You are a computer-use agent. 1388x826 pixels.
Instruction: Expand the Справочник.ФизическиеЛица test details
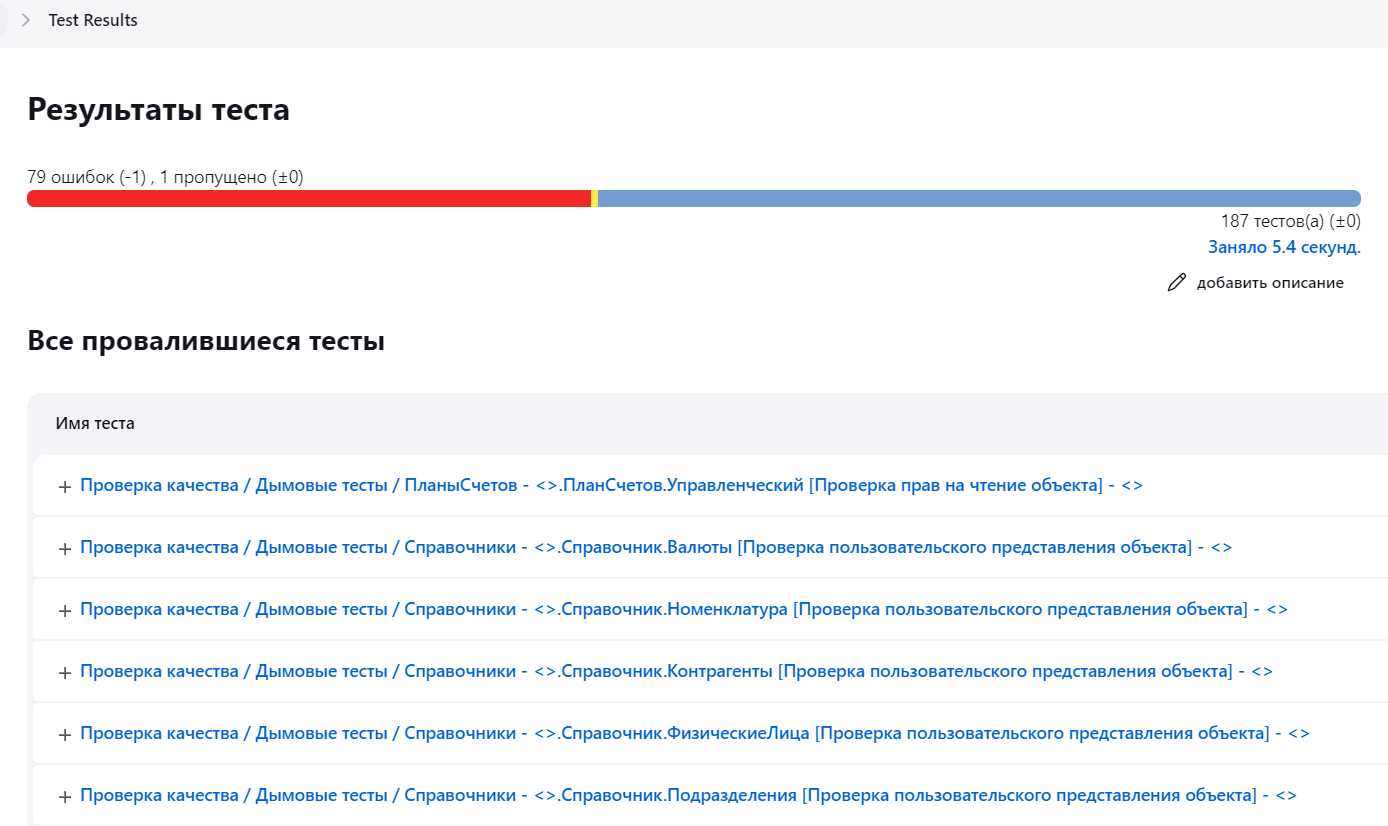point(64,733)
